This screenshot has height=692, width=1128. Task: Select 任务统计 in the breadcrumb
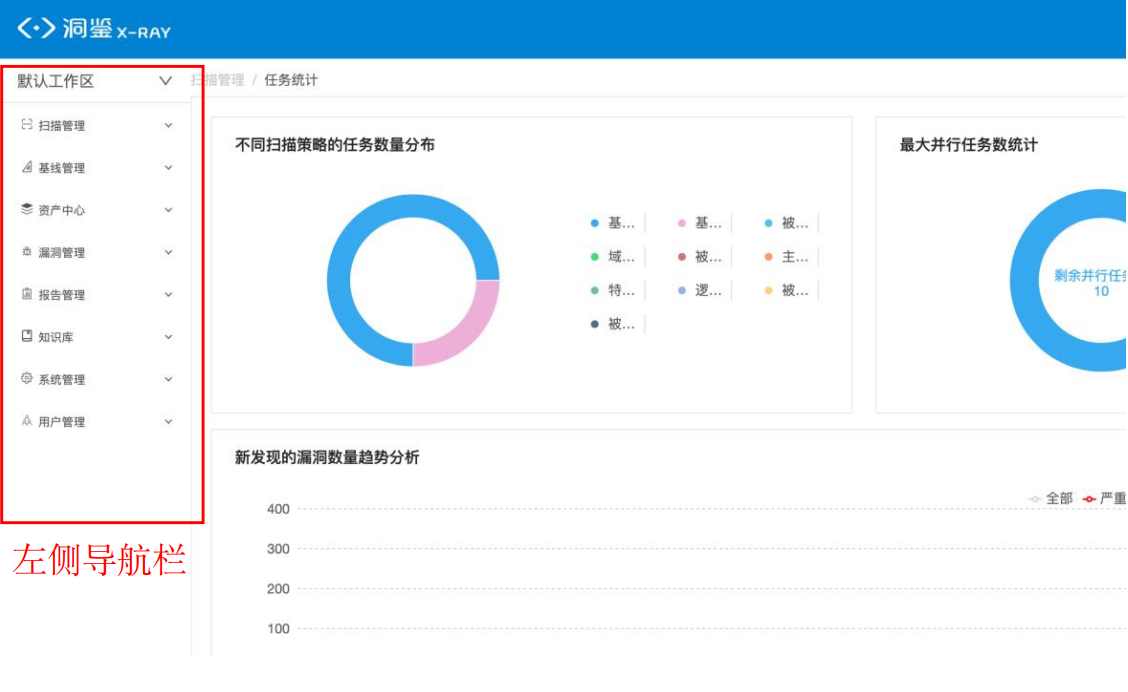point(291,80)
